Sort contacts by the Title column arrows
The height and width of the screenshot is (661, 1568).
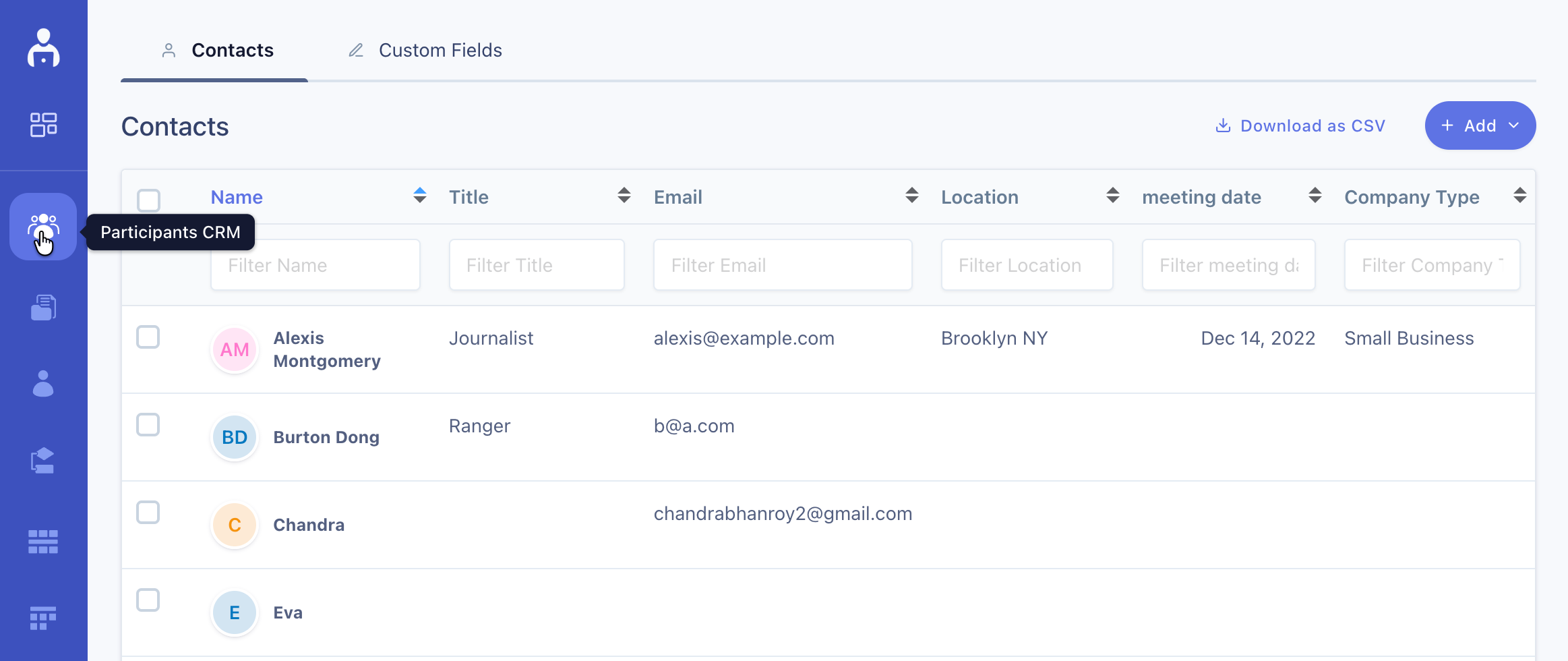tap(624, 196)
